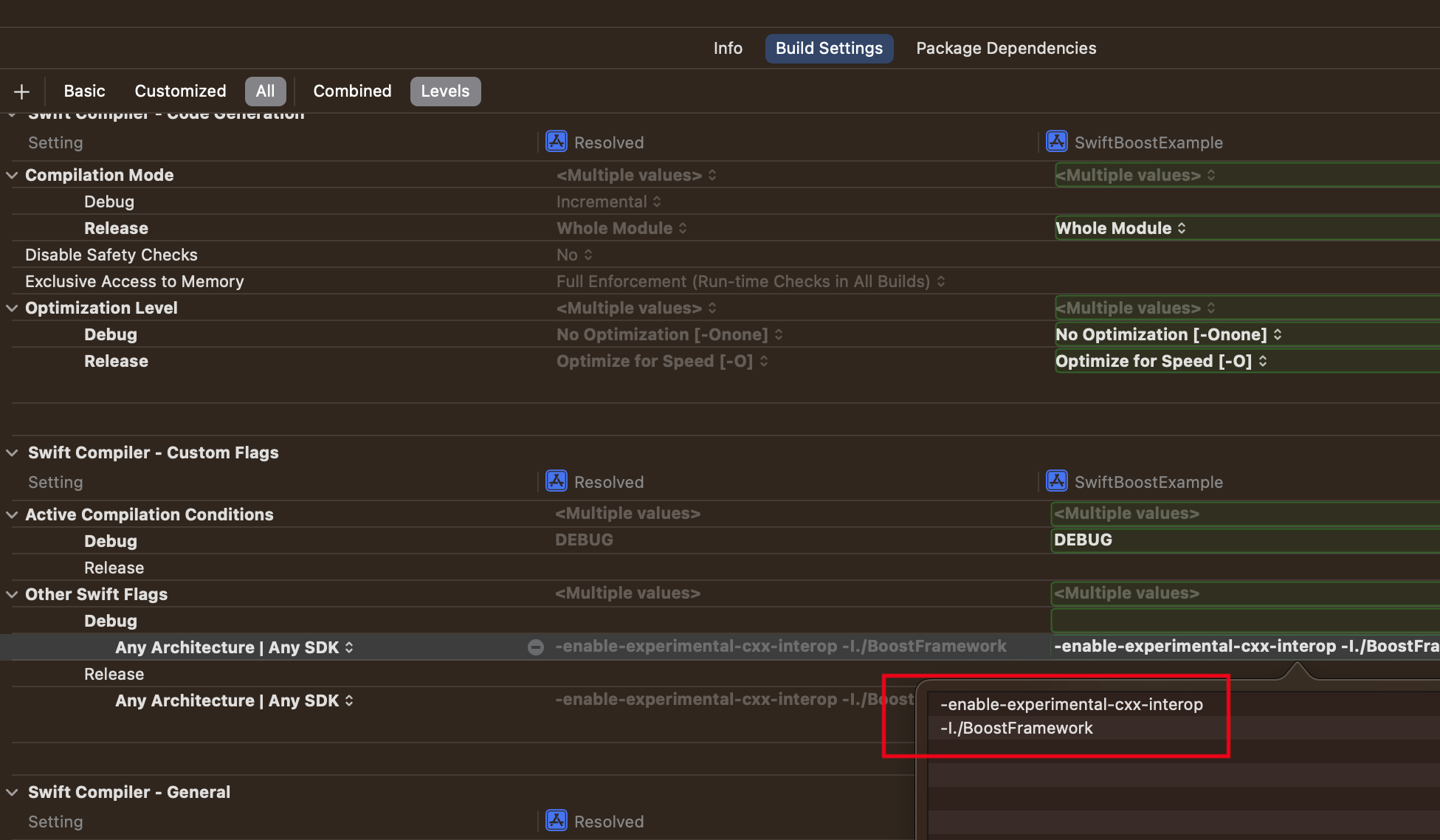The width and height of the screenshot is (1440, 840).
Task: Click Resolved icon in Swift Compiler General section
Action: tap(556, 821)
